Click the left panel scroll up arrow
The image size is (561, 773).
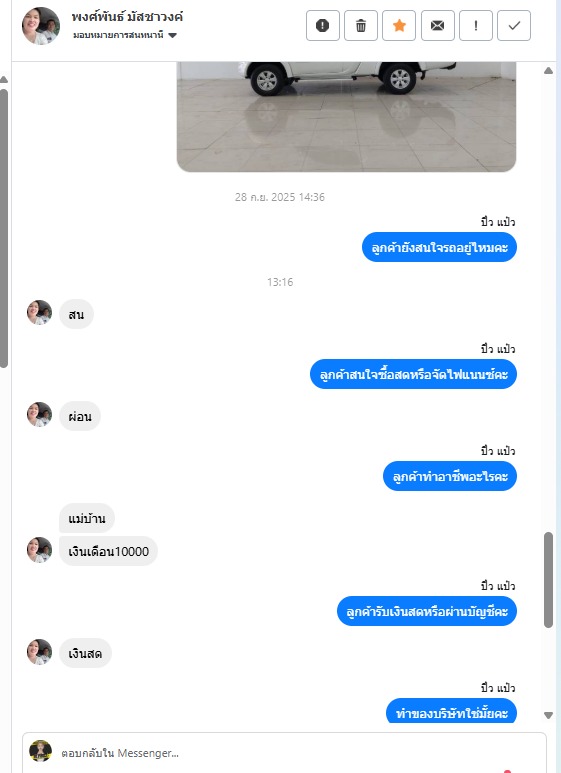(4, 79)
